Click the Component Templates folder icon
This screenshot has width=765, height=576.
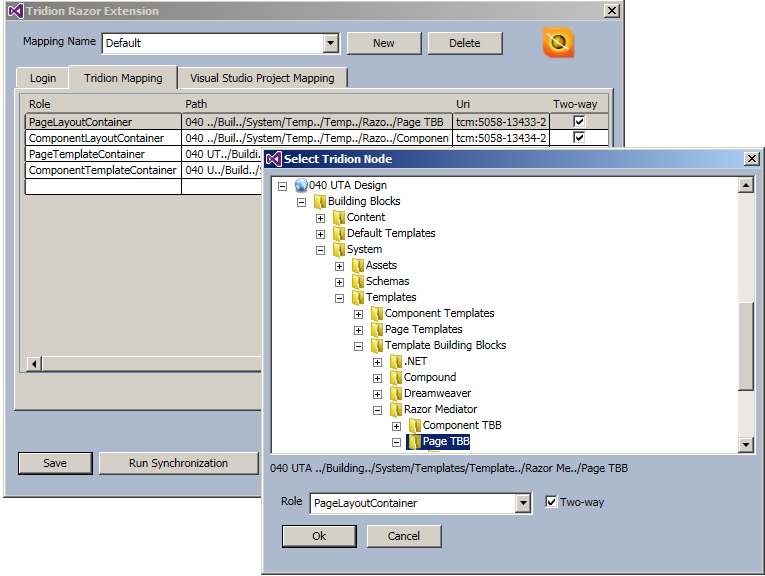(377, 314)
